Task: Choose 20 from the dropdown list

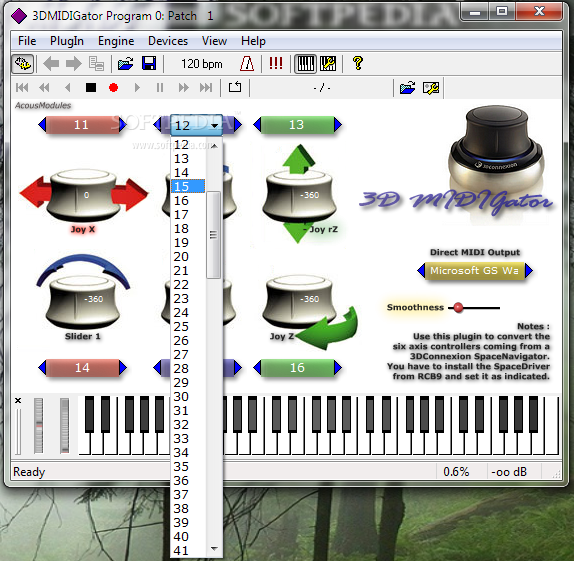Action: [x=188, y=256]
